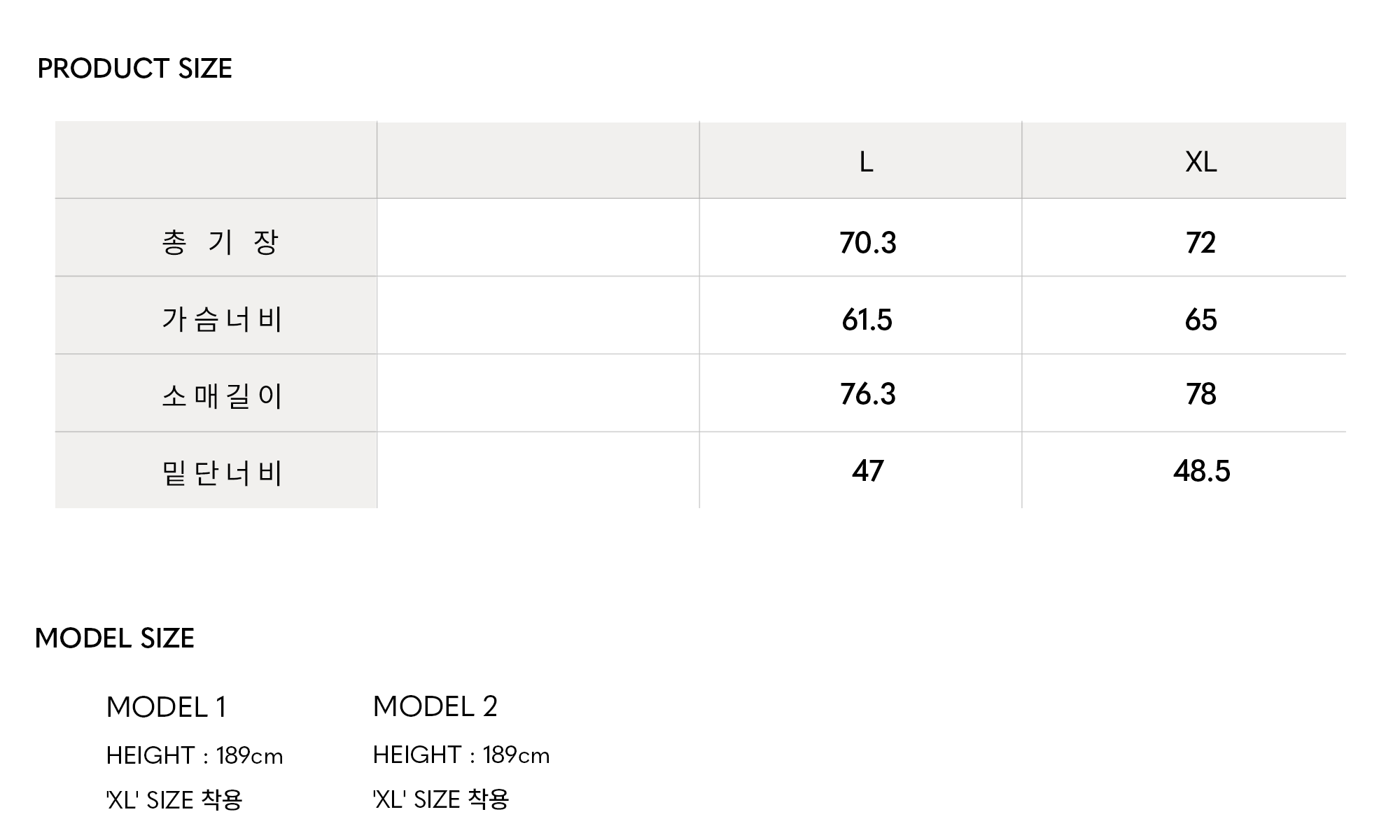Click the MODEL SIZE heading
The image size is (1400, 840).
115,638
